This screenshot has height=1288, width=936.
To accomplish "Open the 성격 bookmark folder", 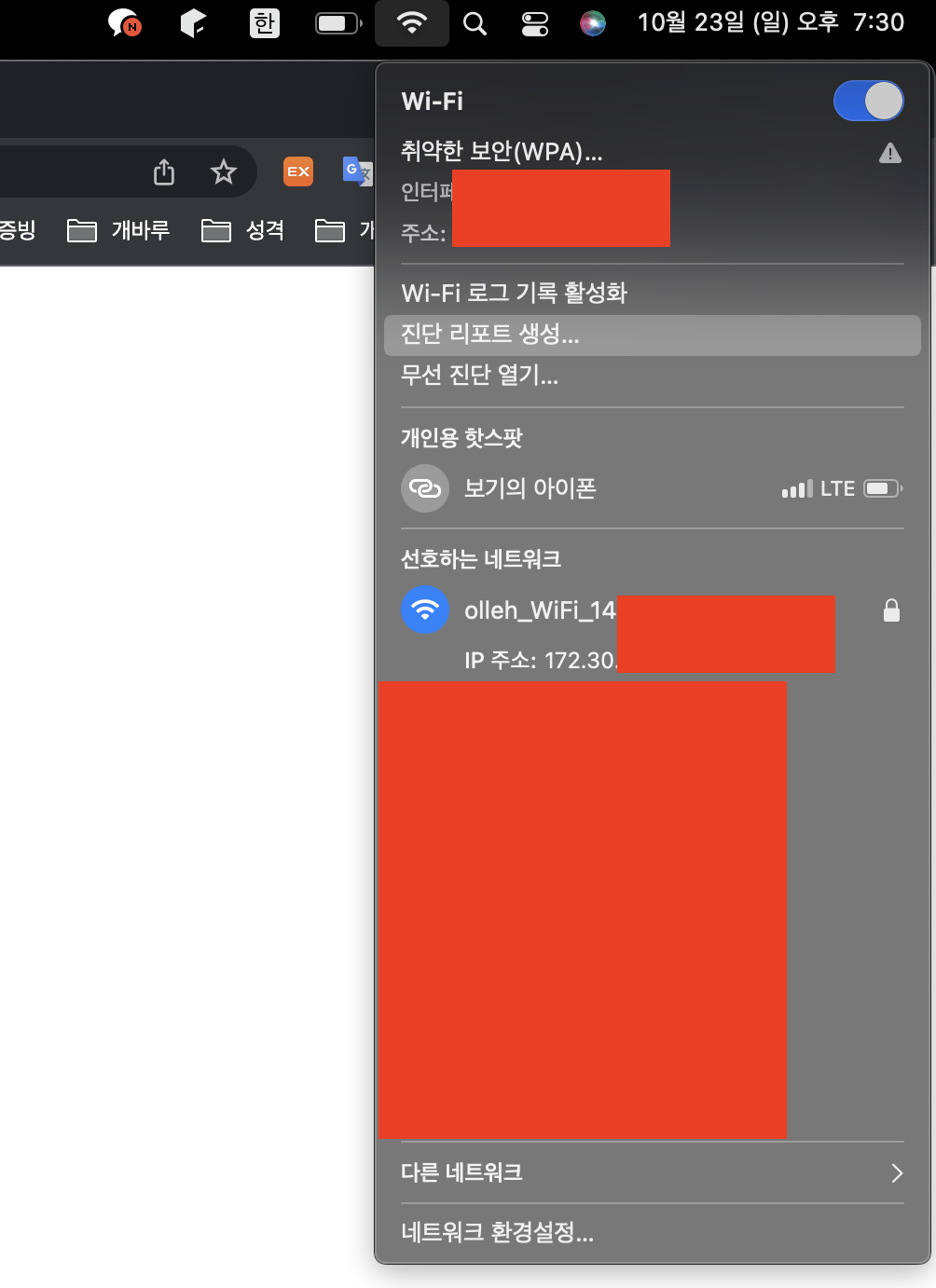I will tap(243, 230).
